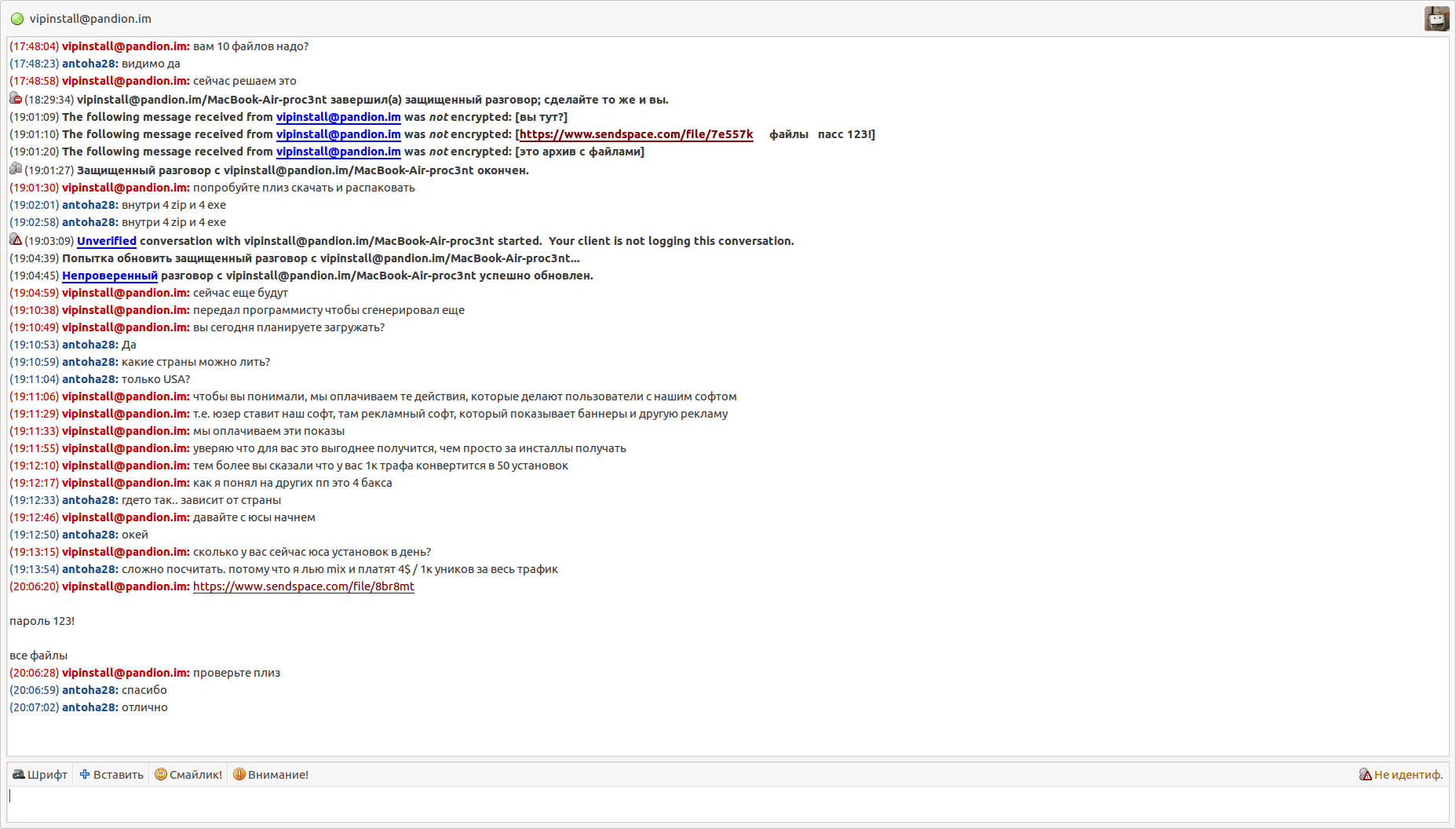Open the Шрифт font button
This screenshot has height=829, width=1456.
(40, 775)
